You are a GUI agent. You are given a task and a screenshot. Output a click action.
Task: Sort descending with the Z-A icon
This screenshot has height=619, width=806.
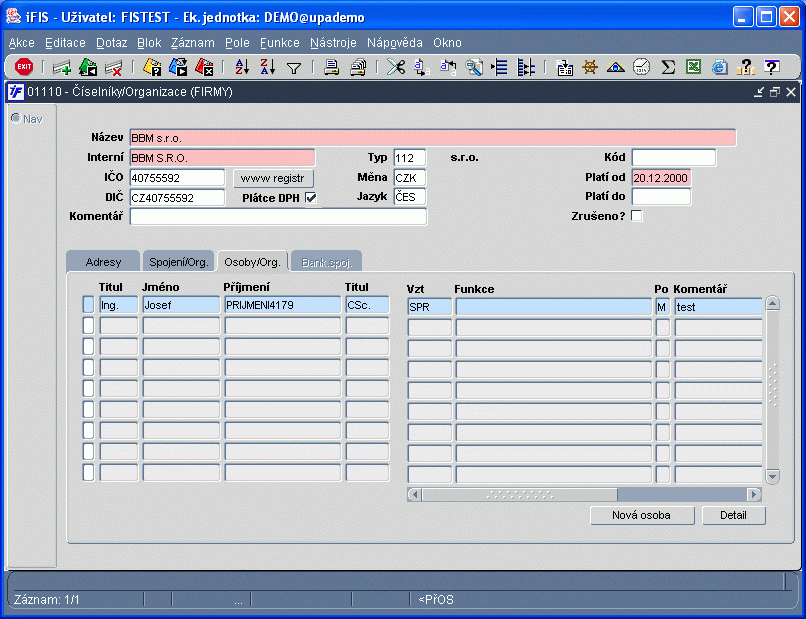pos(268,67)
